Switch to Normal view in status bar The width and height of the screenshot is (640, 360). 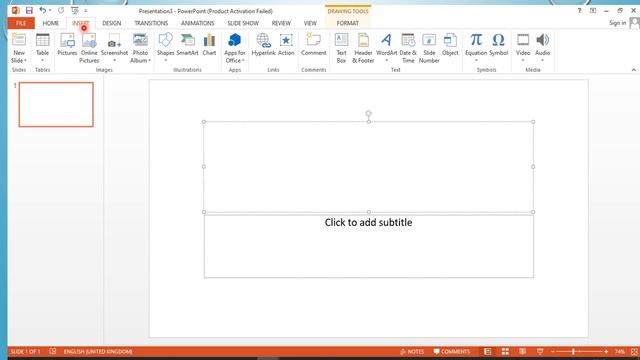(488, 351)
